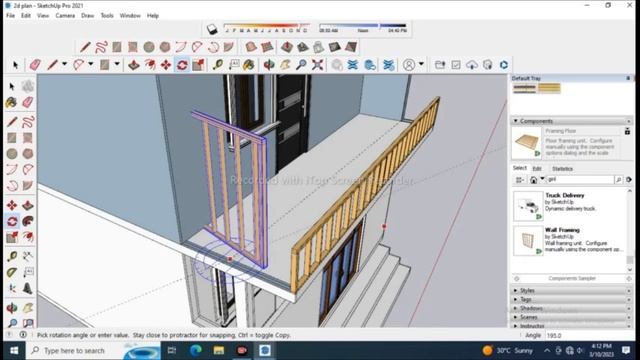Select the Sandbox Flip Edge tool

pyautogui.click(x=351, y=47)
